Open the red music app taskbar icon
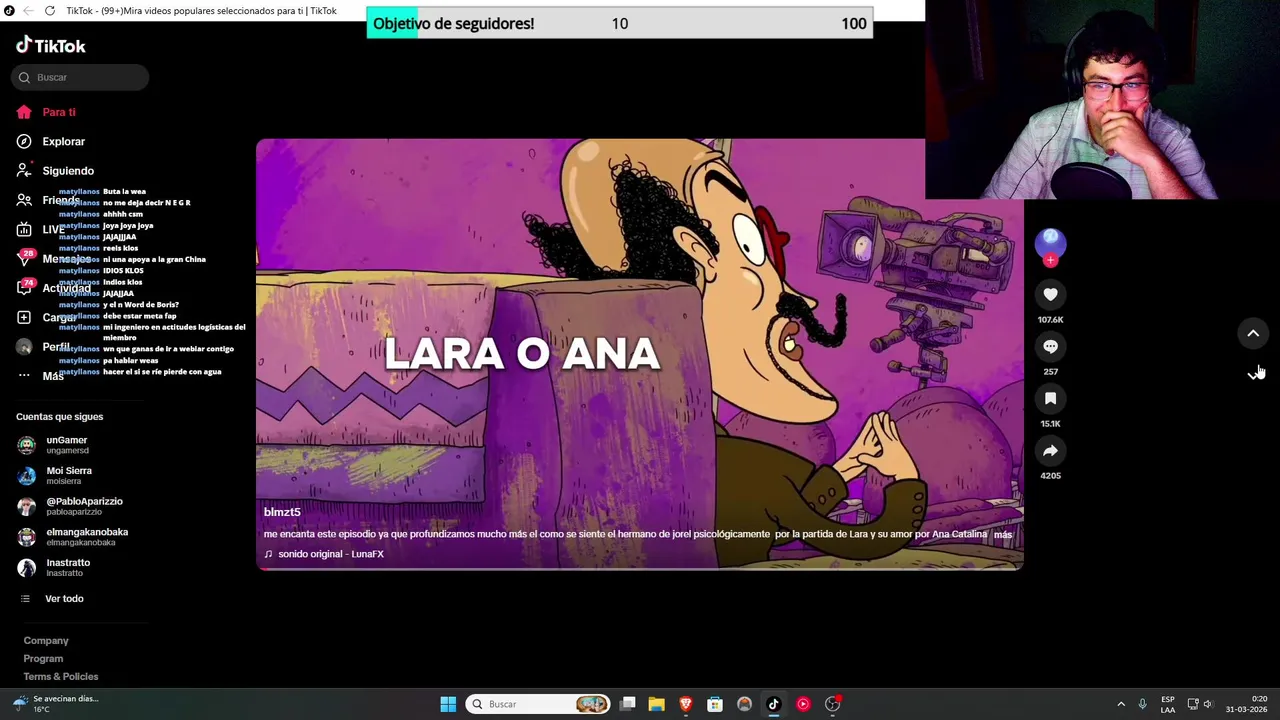The width and height of the screenshot is (1280, 720). pos(803,704)
